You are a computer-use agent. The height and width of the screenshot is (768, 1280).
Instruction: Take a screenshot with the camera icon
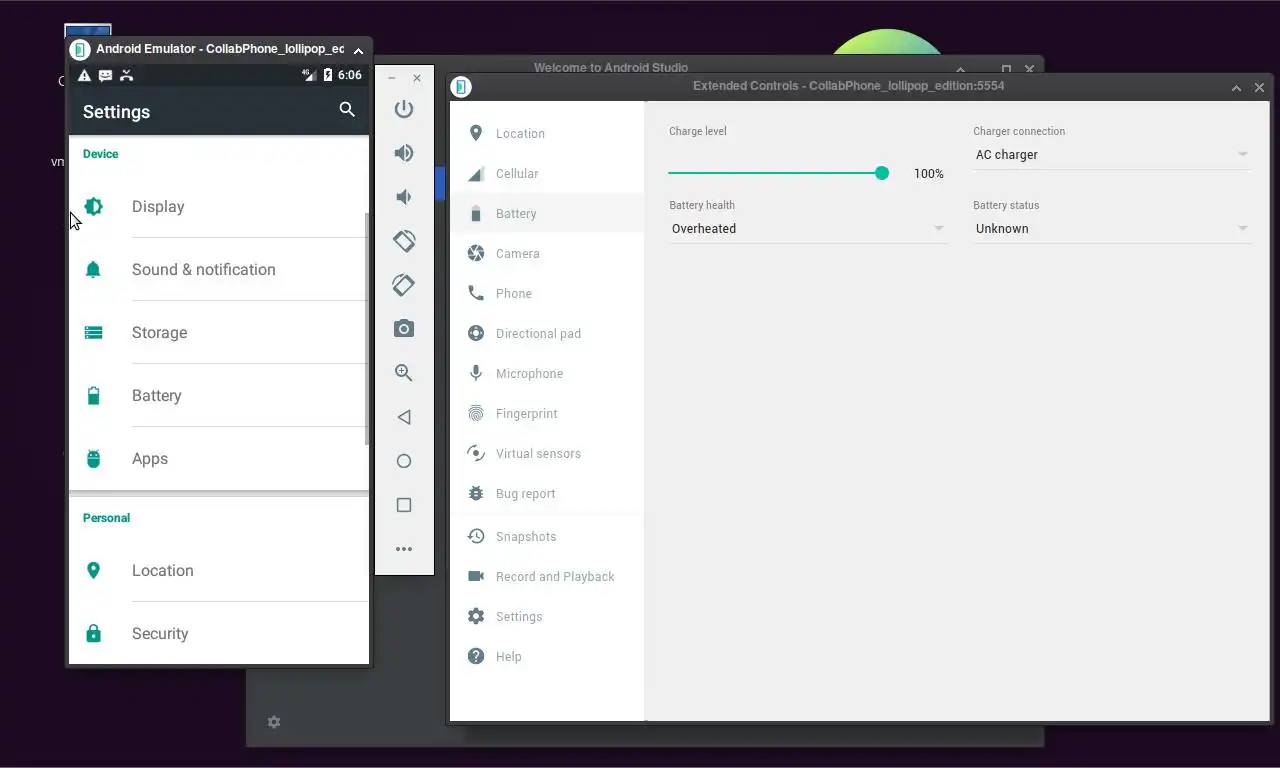404,329
